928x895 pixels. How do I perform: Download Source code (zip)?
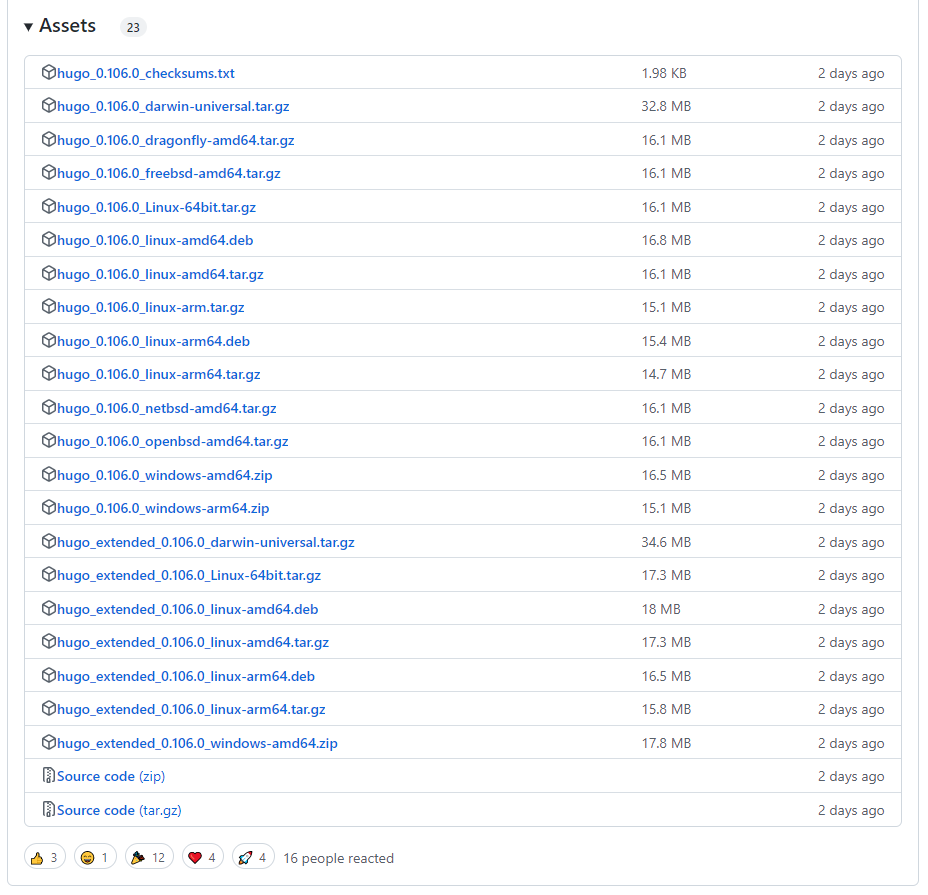coord(111,776)
